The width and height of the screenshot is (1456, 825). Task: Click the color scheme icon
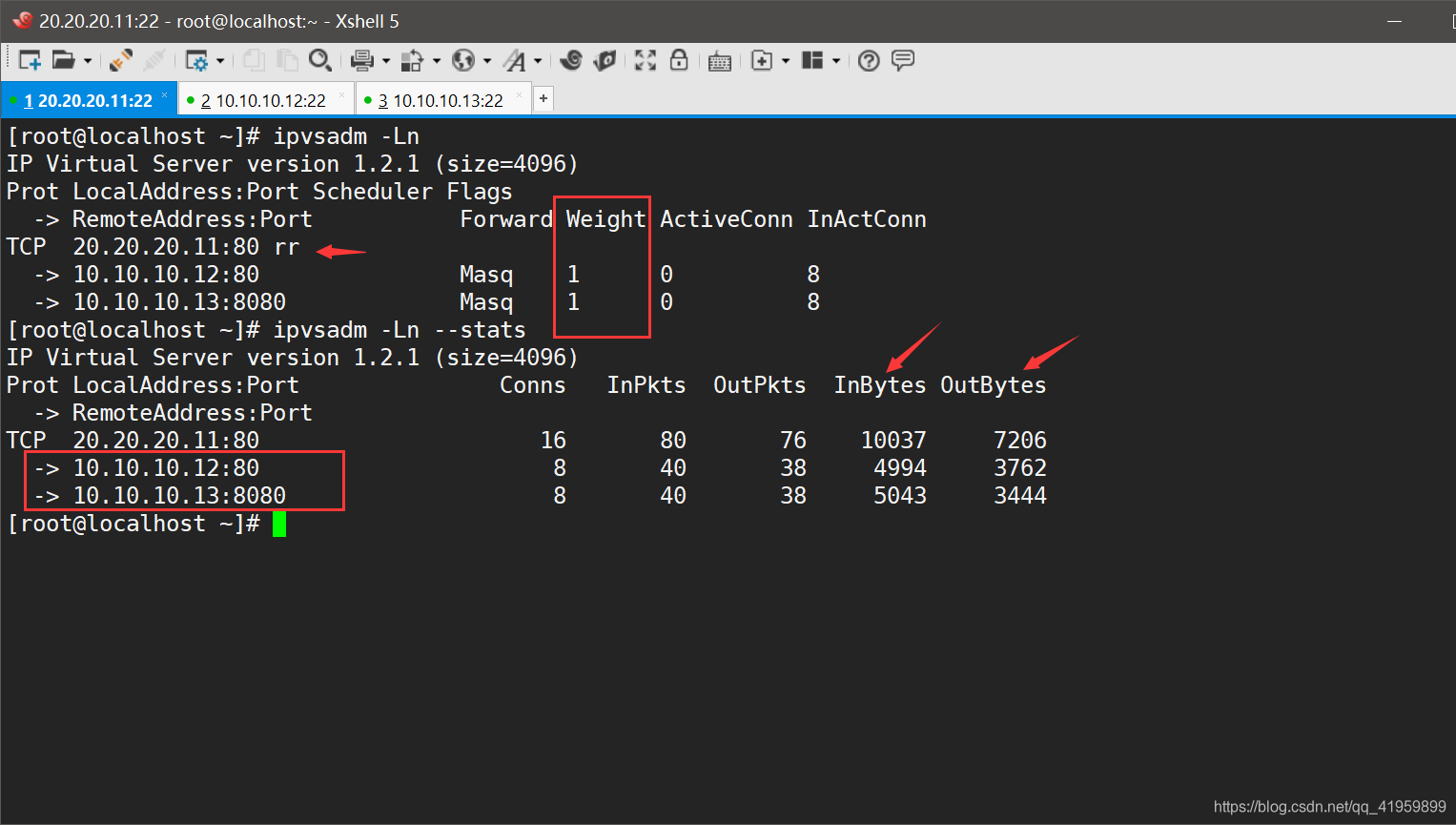pos(412,61)
